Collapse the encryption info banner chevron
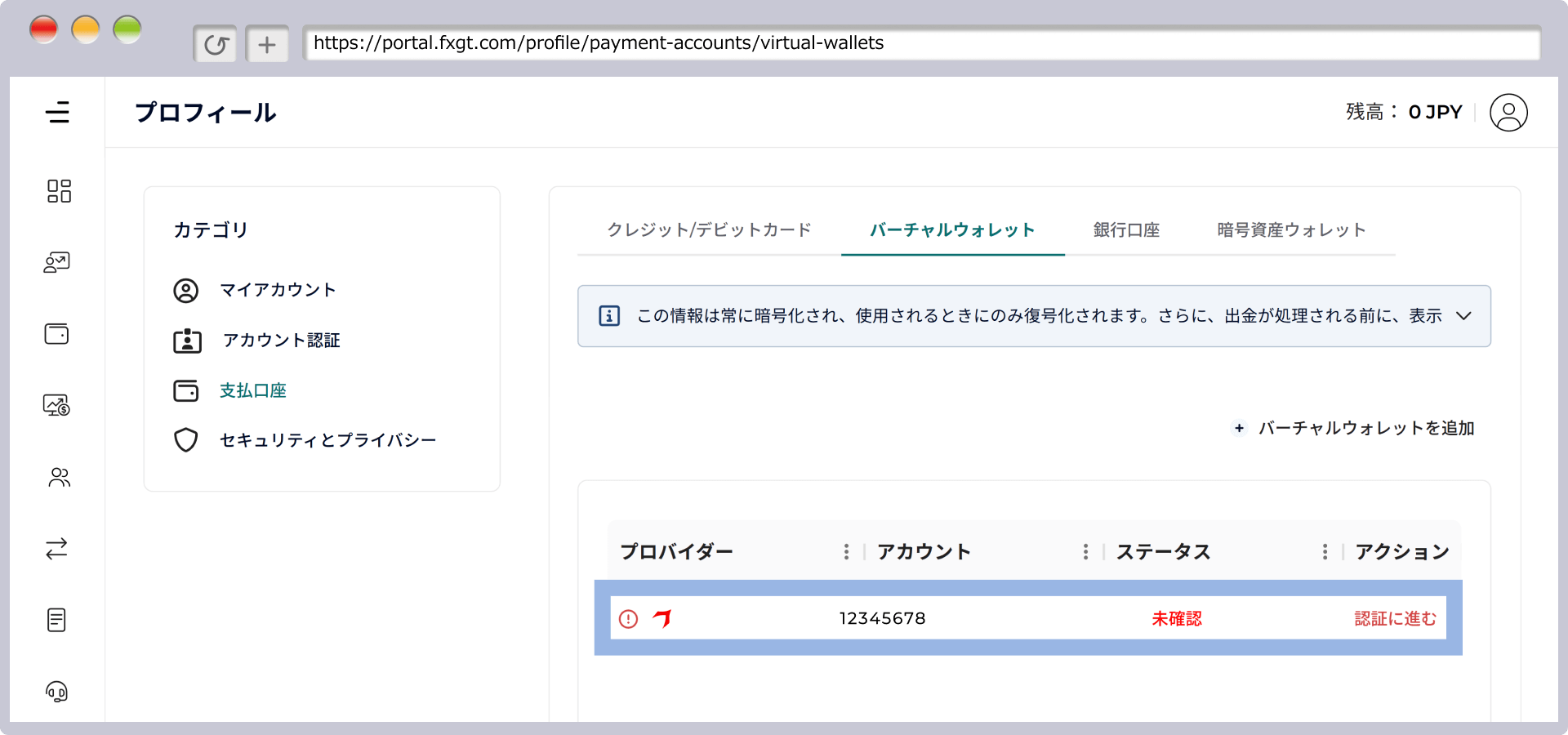The image size is (1568, 735). (1464, 316)
